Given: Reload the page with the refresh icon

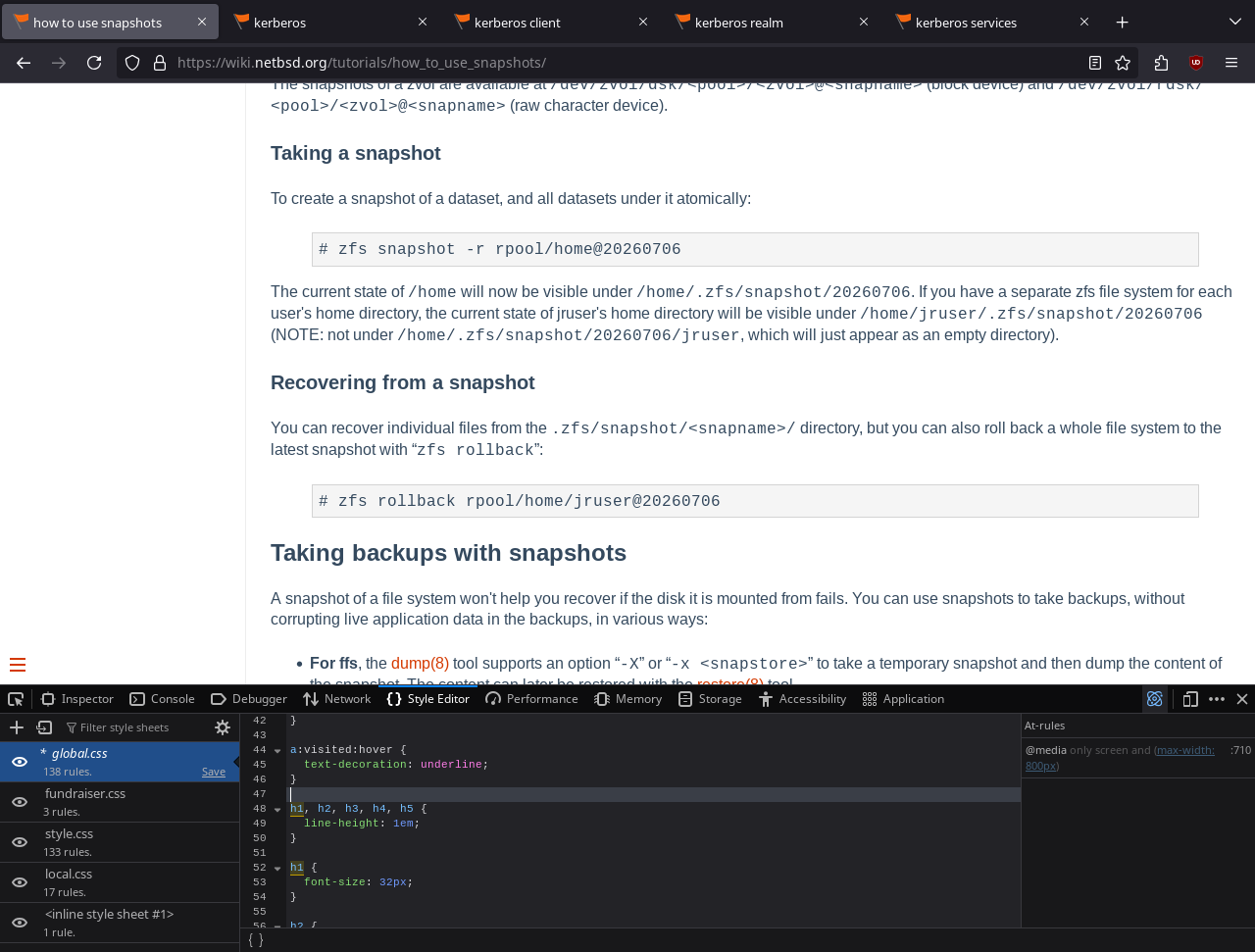Looking at the screenshot, I should 94,63.
